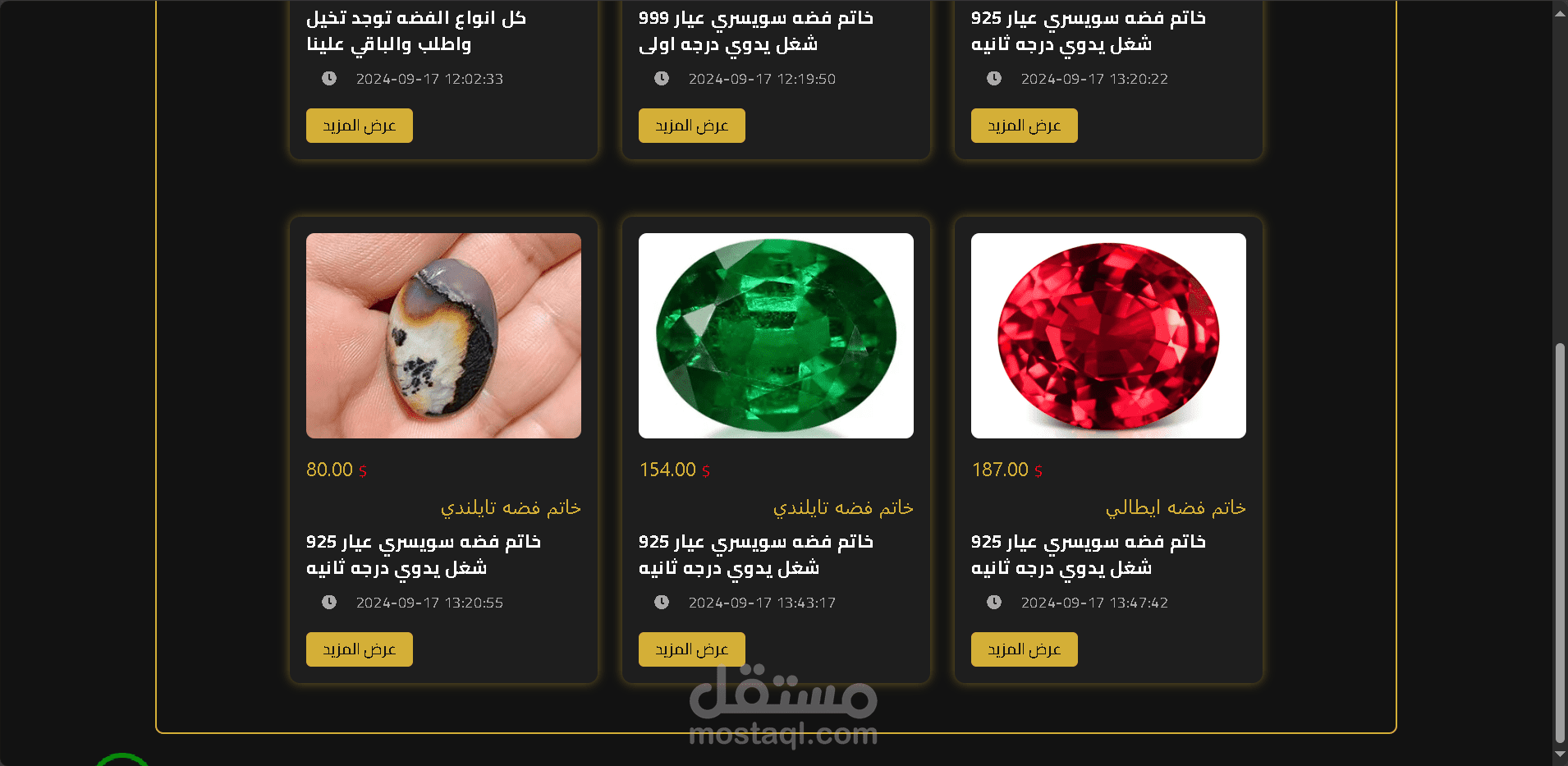The height and width of the screenshot is (766, 1568).
Task: Open red ruby gemstone image
Action: pos(1108,336)
